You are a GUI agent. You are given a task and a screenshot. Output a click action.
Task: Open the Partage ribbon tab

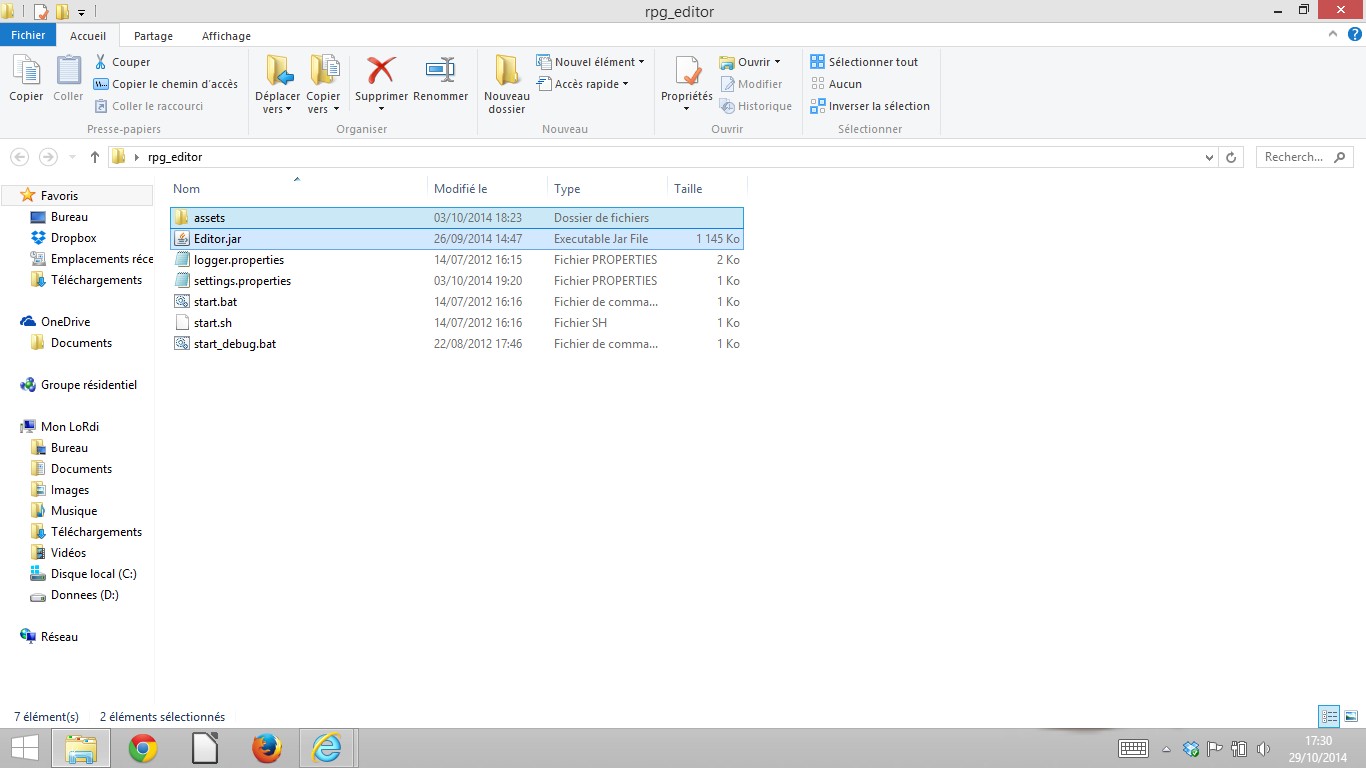[x=153, y=36]
